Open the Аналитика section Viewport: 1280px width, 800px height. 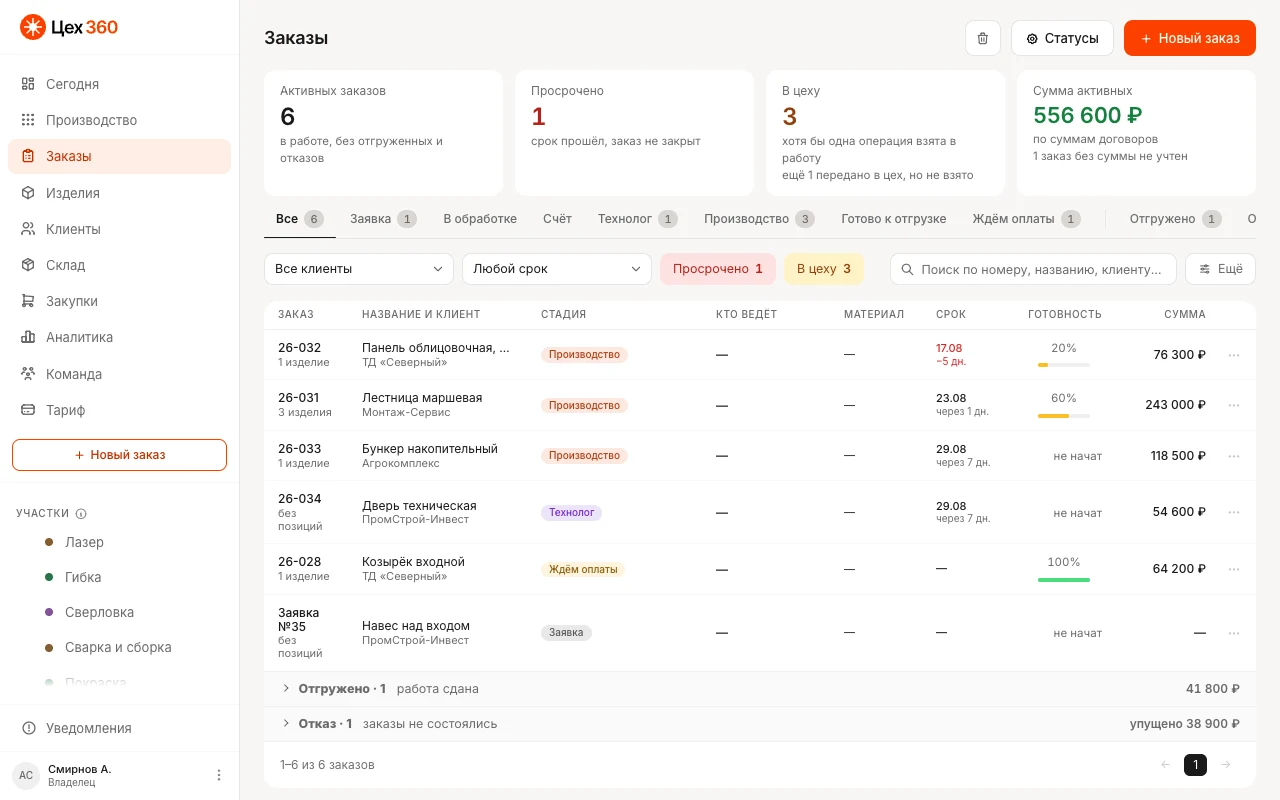click(x=119, y=337)
